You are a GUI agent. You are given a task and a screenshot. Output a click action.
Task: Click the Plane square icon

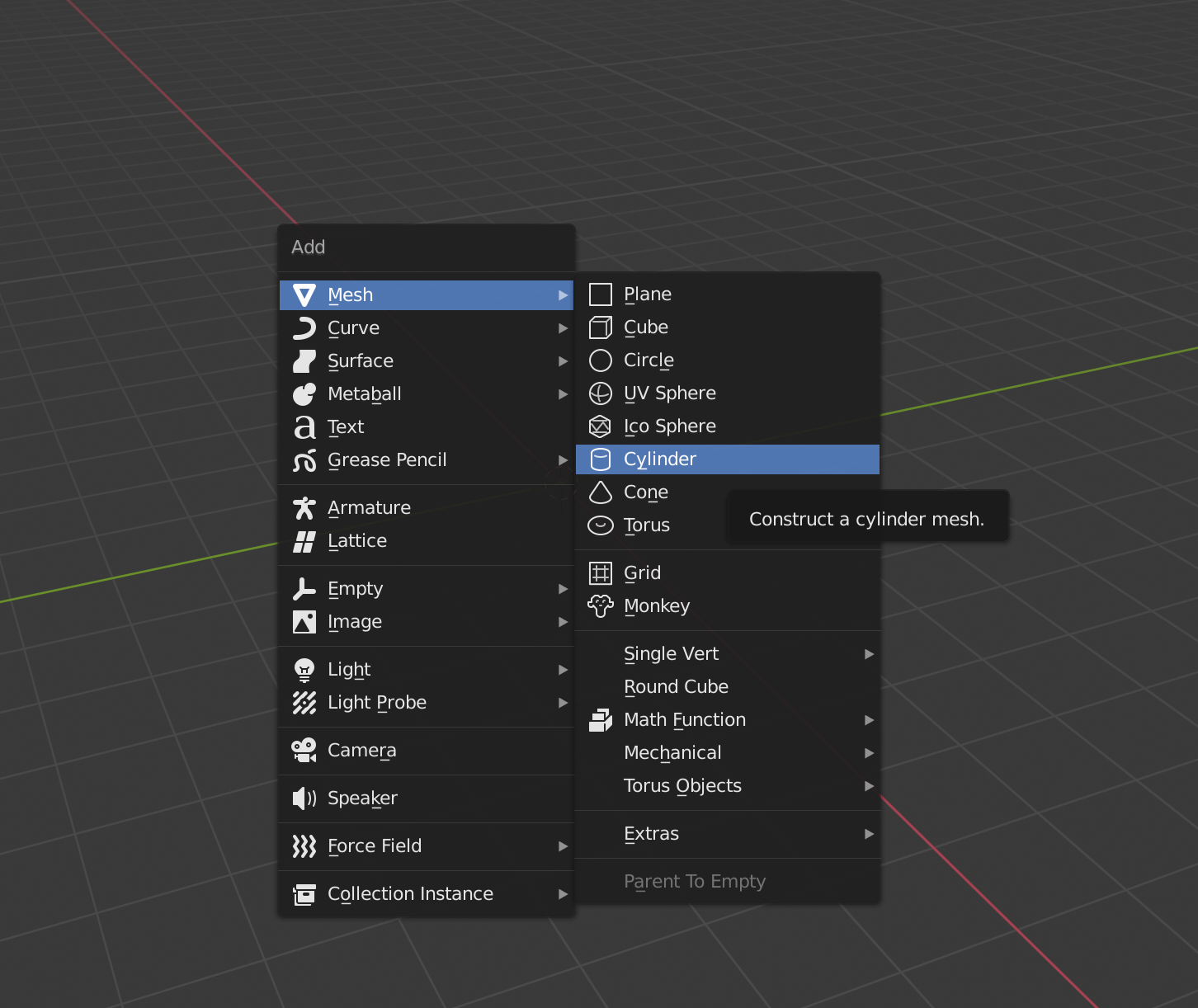(601, 294)
